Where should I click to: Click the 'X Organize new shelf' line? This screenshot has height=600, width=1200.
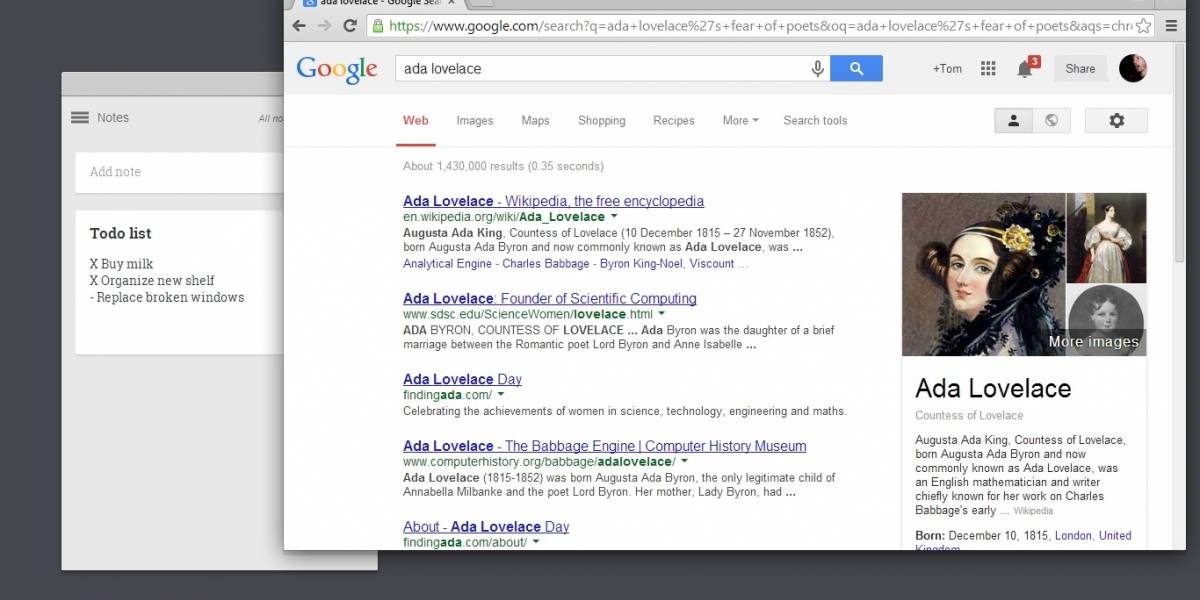pos(152,281)
